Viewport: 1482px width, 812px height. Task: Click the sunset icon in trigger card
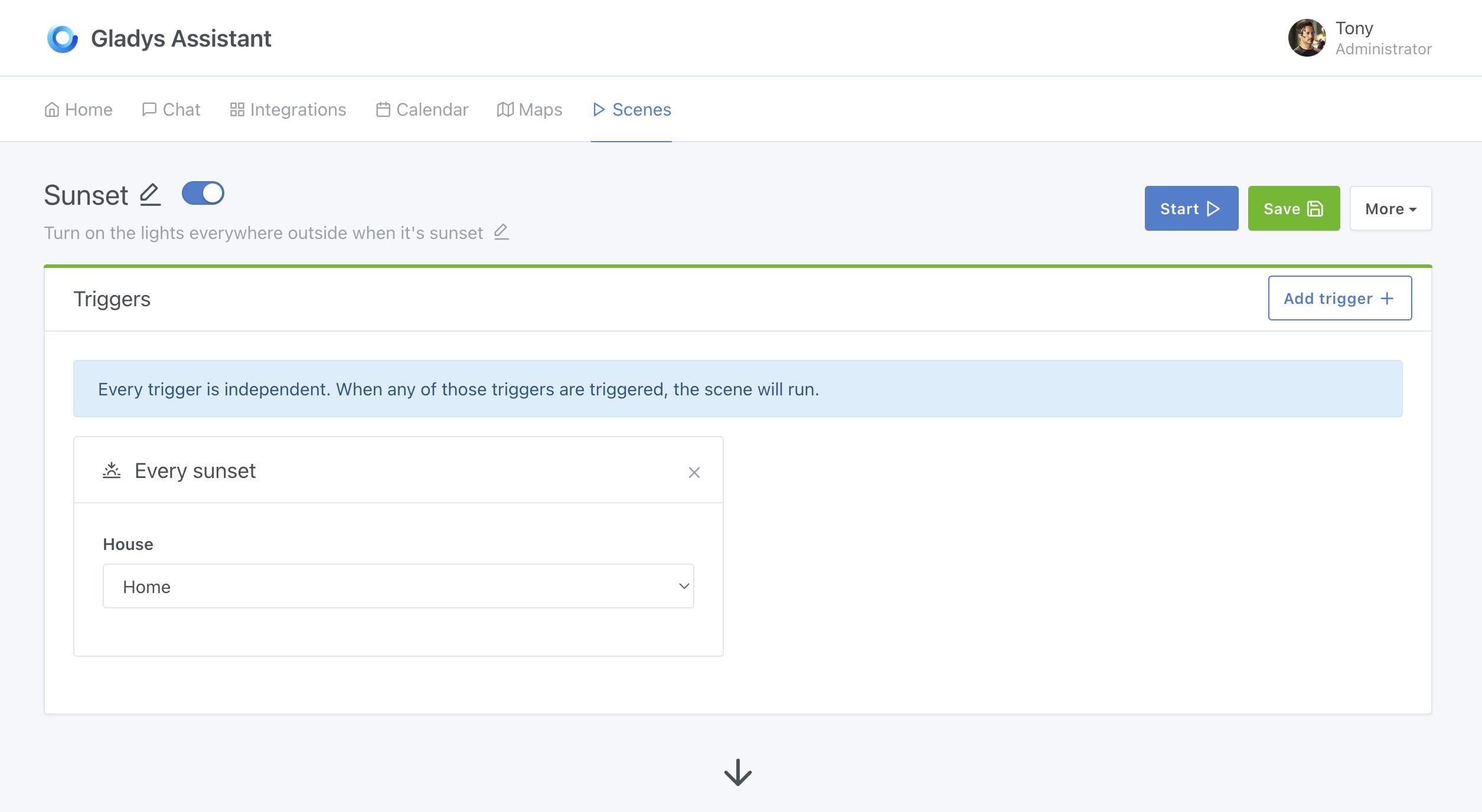[x=112, y=470]
